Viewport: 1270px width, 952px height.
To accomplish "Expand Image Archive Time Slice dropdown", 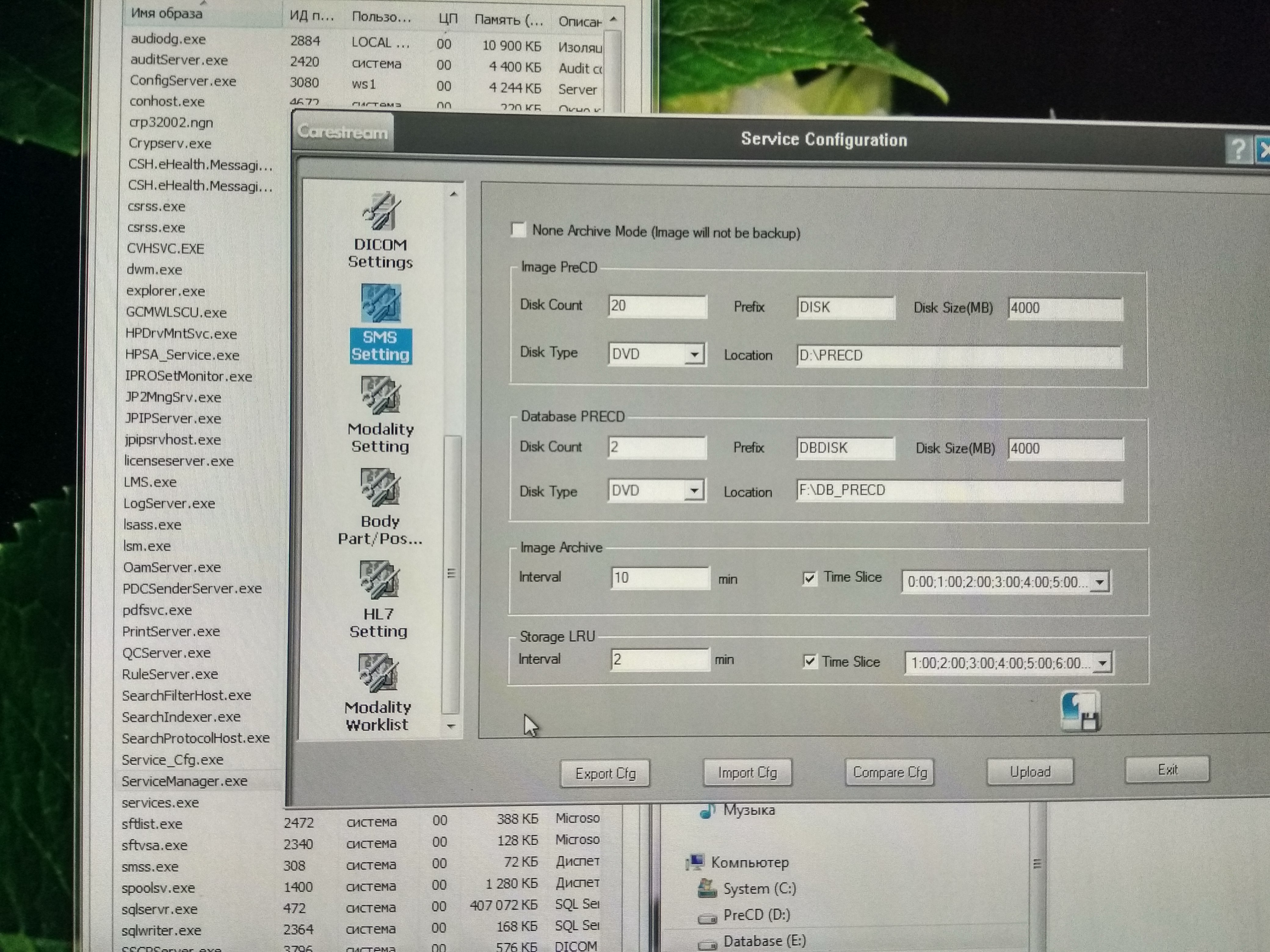I will coord(1099,582).
